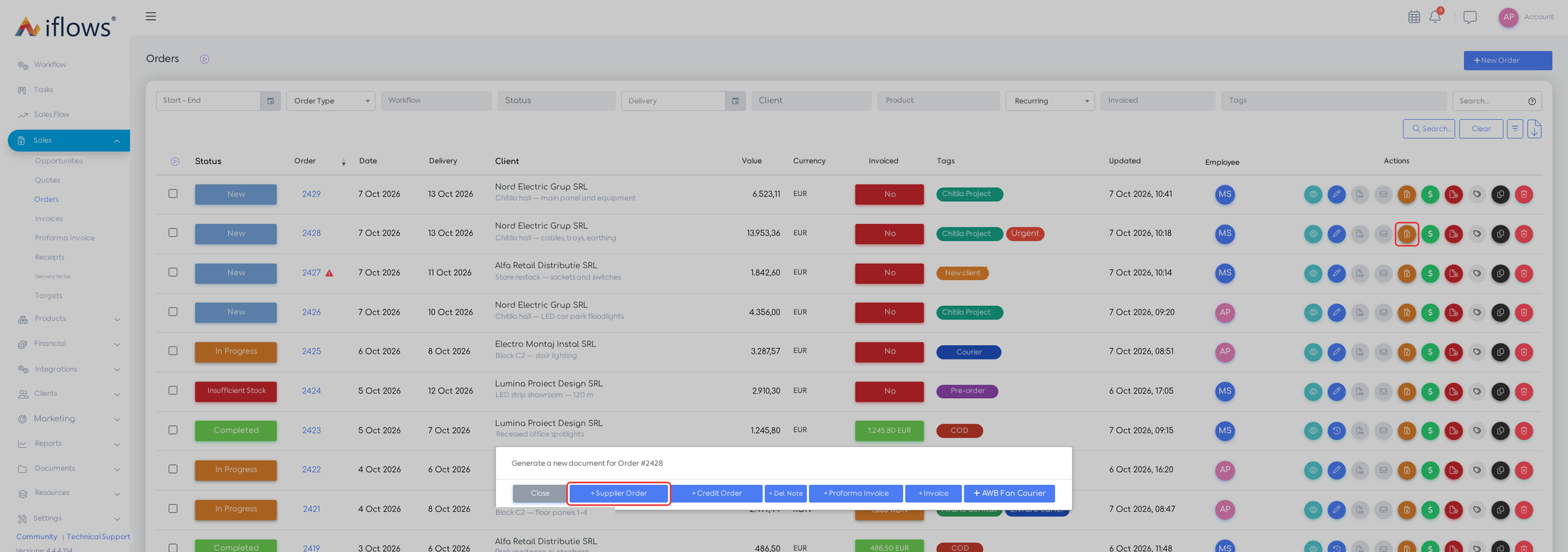
Task: Open the chat messages icon
Action: (1470, 17)
